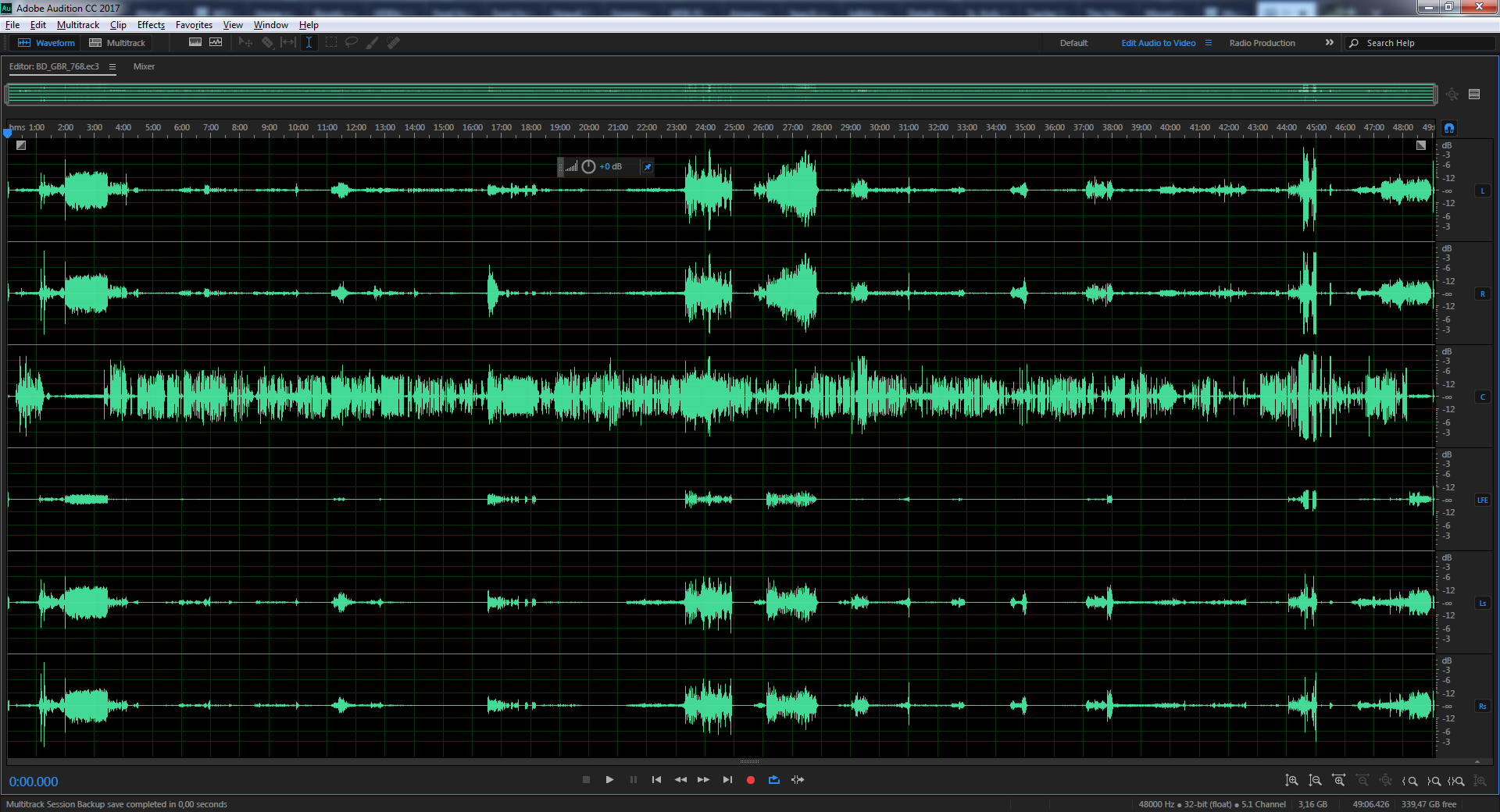
Task: Open the View menu
Action: (233, 25)
